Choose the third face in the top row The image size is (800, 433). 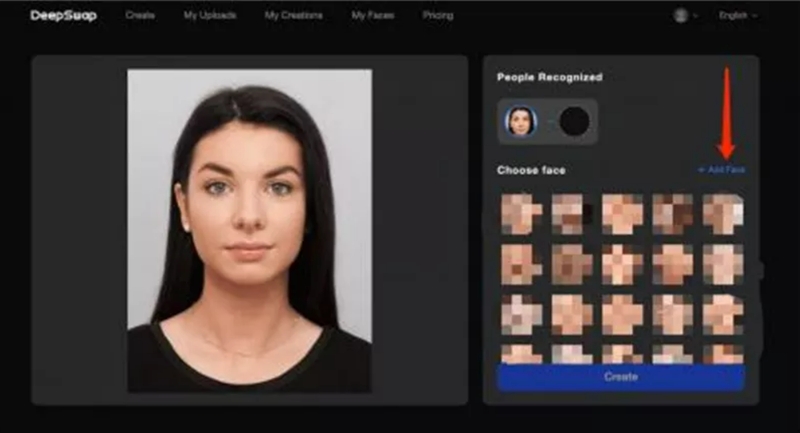622,214
